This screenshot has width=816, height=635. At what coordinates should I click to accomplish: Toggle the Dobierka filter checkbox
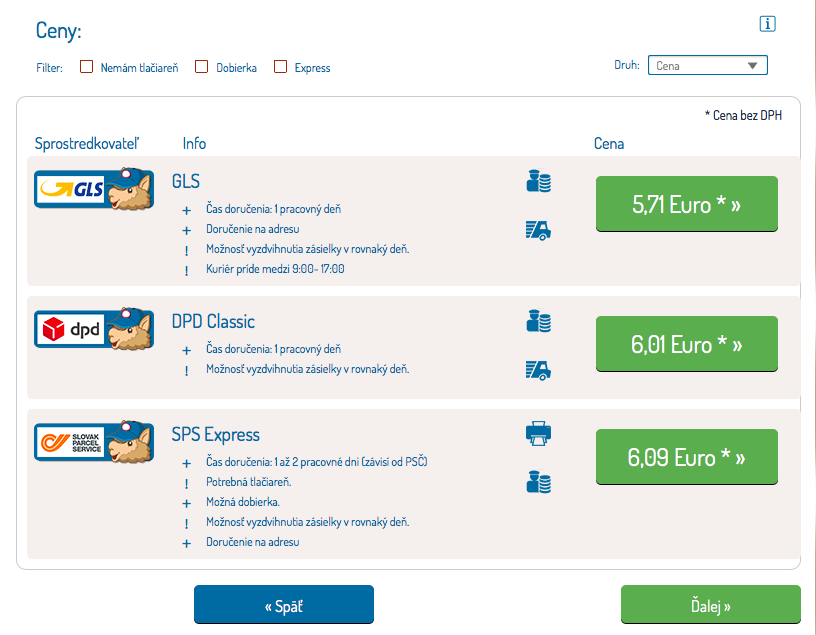[201, 67]
